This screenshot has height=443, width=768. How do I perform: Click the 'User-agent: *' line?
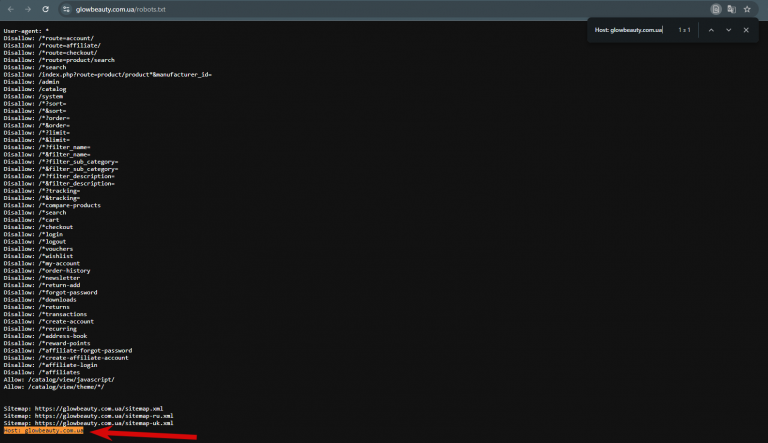[26, 31]
